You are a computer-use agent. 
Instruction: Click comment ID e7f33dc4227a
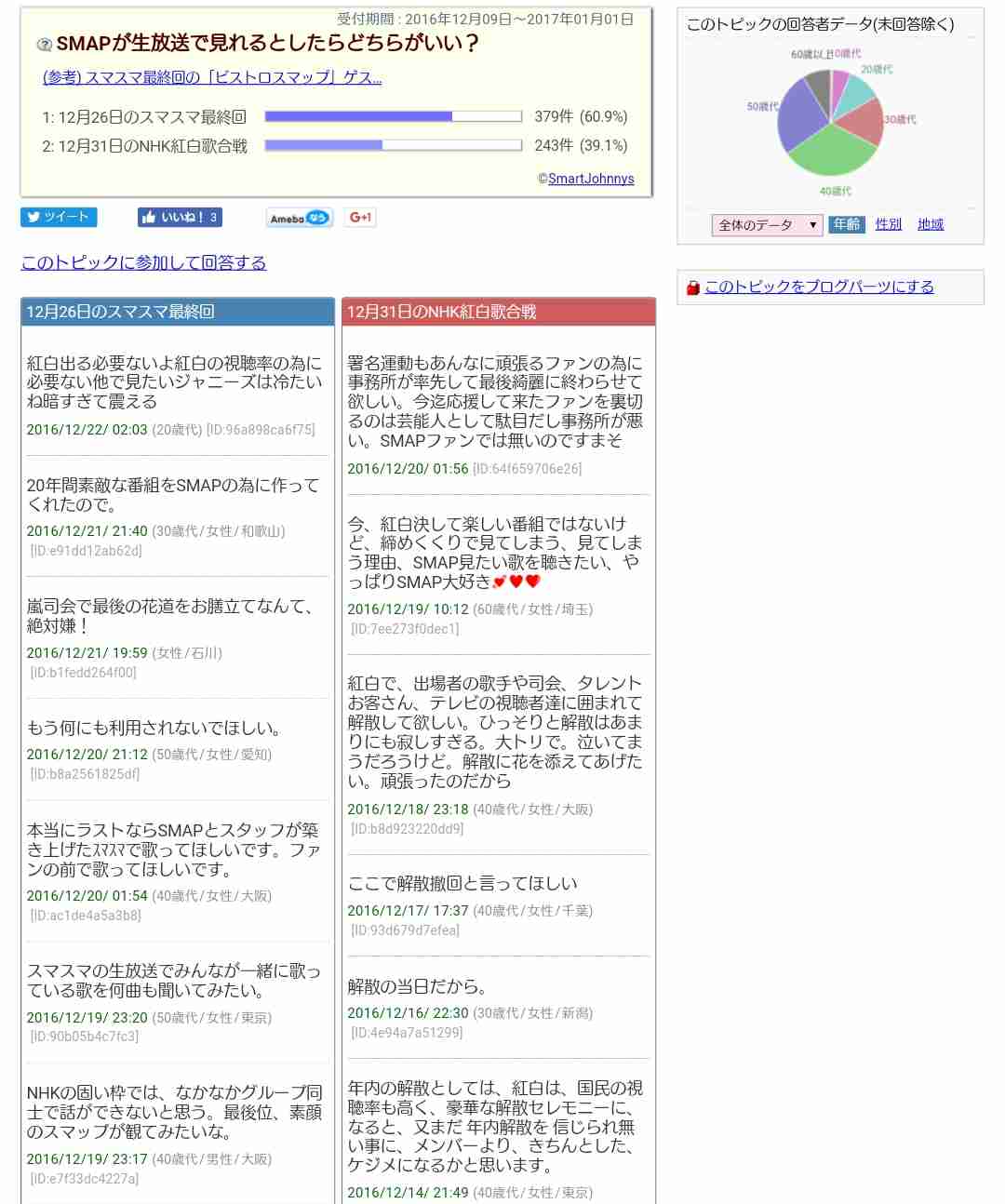tap(84, 1179)
